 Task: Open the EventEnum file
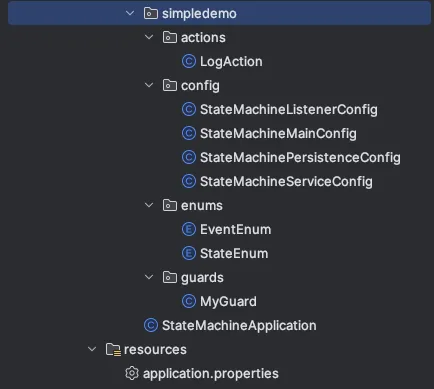(x=236, y=230)
